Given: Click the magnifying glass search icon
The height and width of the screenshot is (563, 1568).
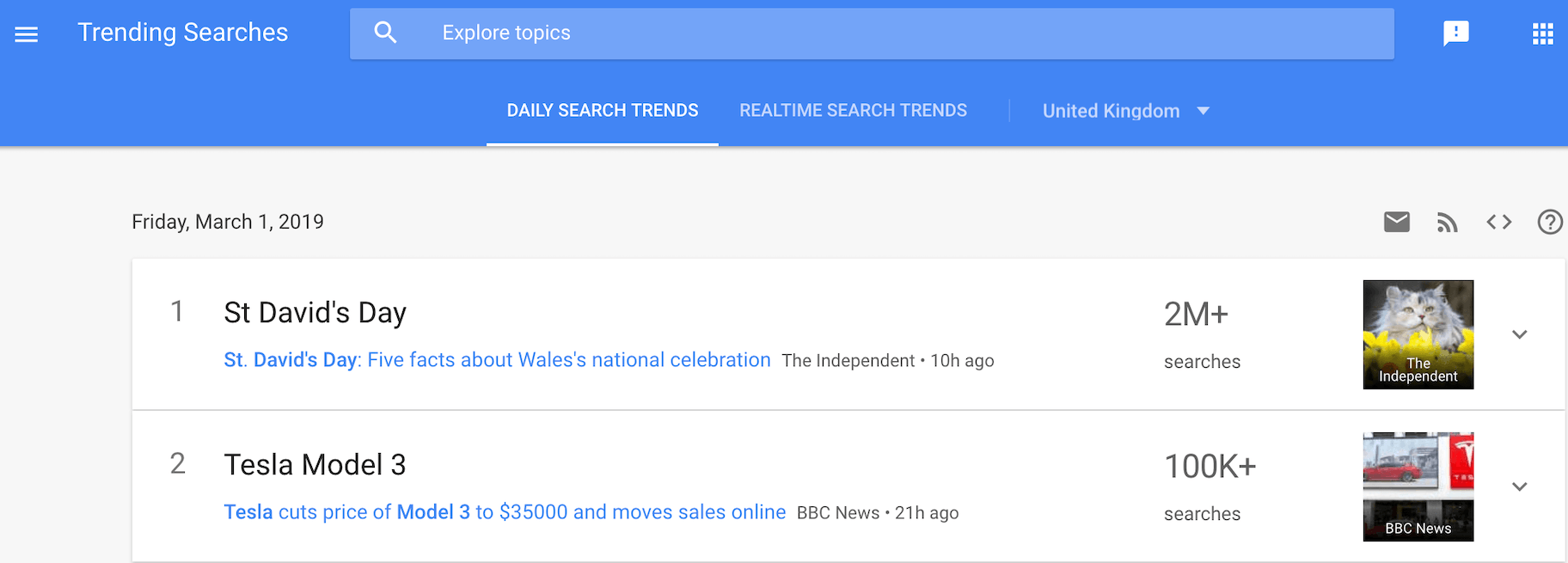Looking at the screenshot, I should (385, 33).
